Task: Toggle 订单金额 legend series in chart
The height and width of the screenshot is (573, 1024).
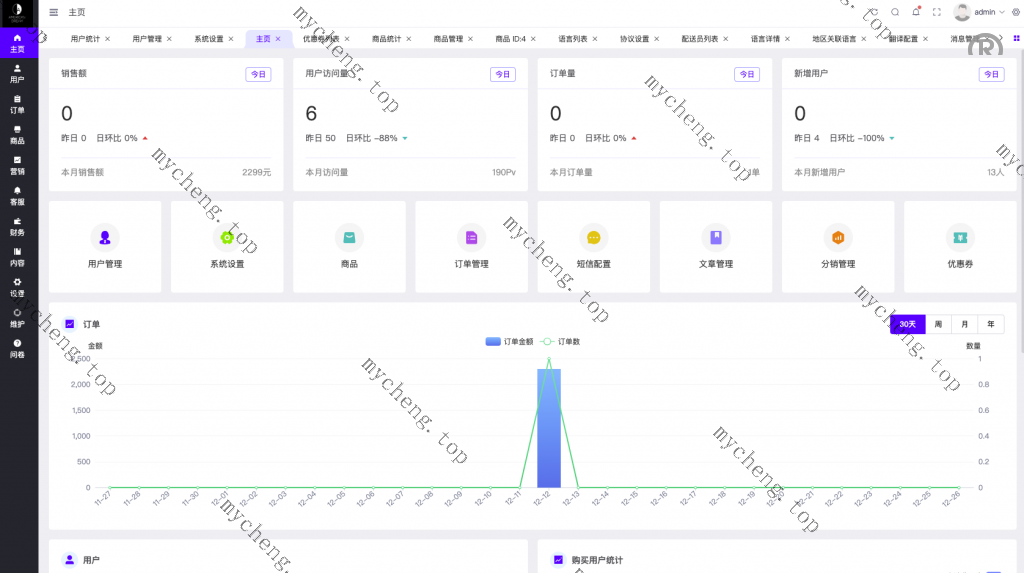Action: coord(508,342)
